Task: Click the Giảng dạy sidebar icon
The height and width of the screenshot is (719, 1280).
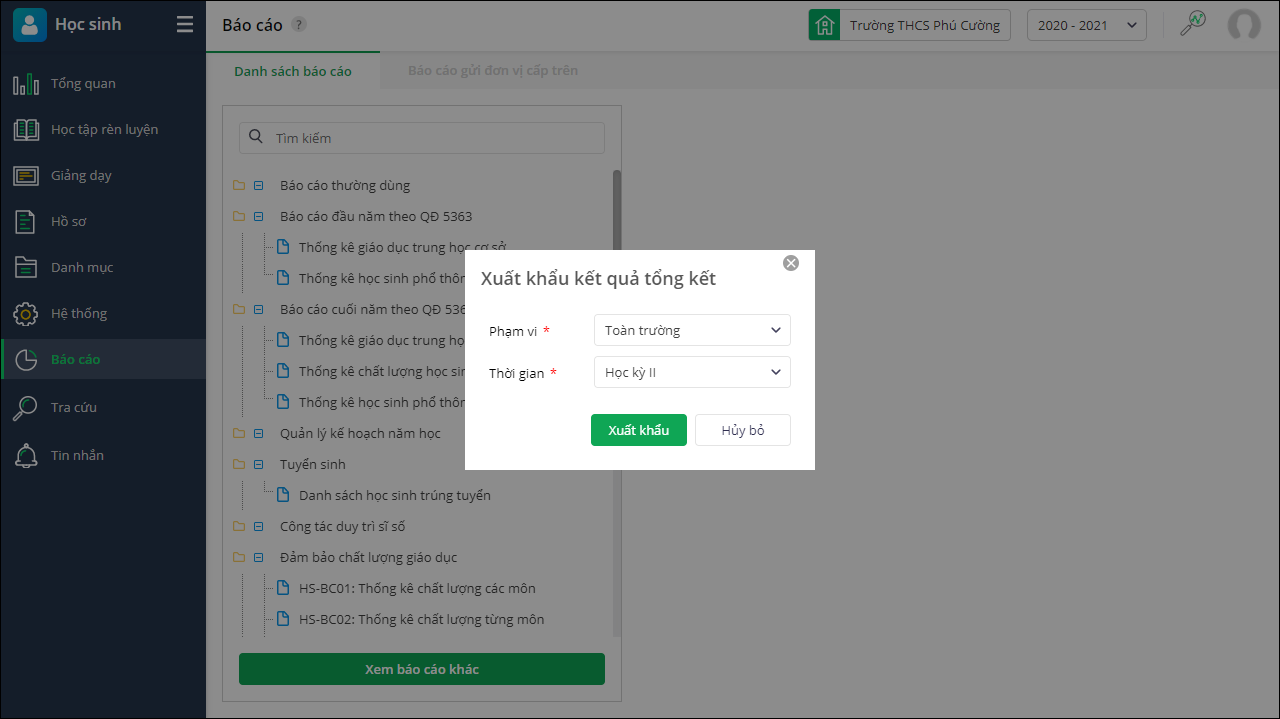Action: 26,176
